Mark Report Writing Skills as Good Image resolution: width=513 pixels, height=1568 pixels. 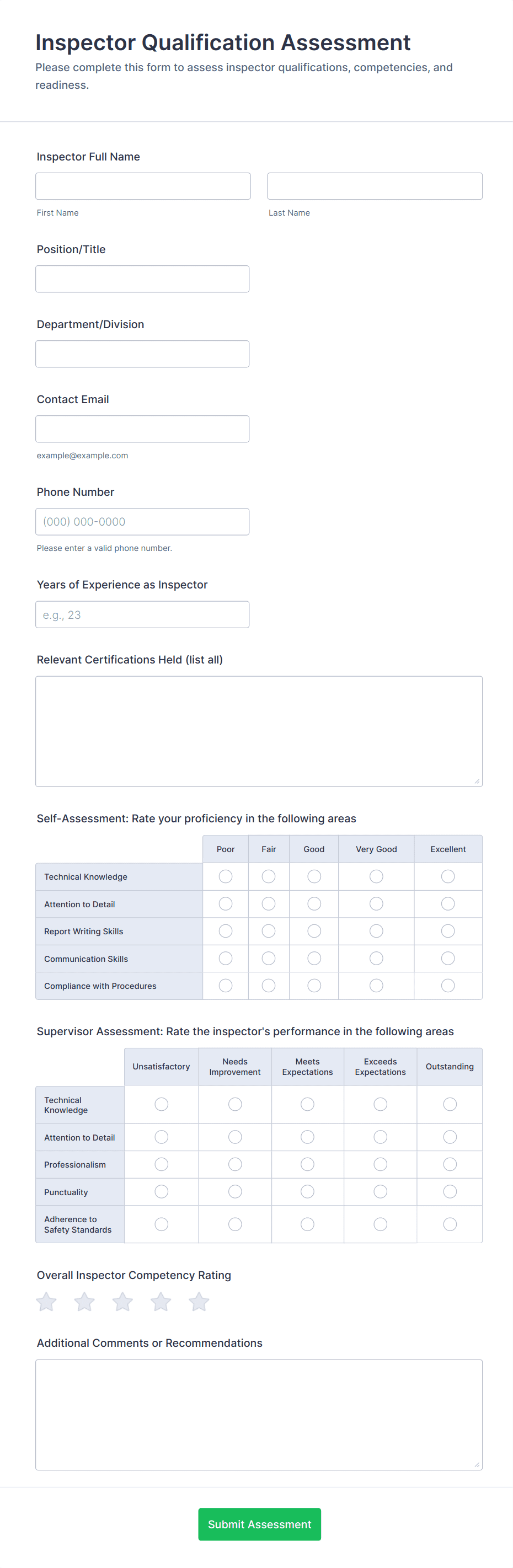point(314,930)
